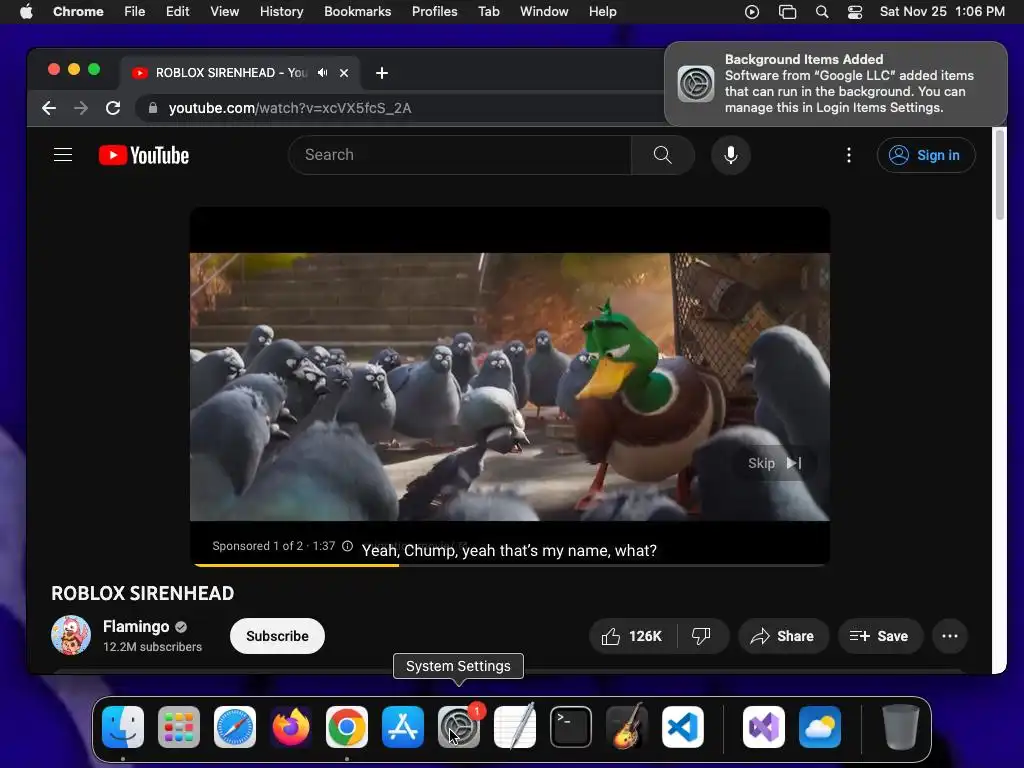Subscribe to the Flamingo channel
1024x768 pixels.
pos(277,636)
